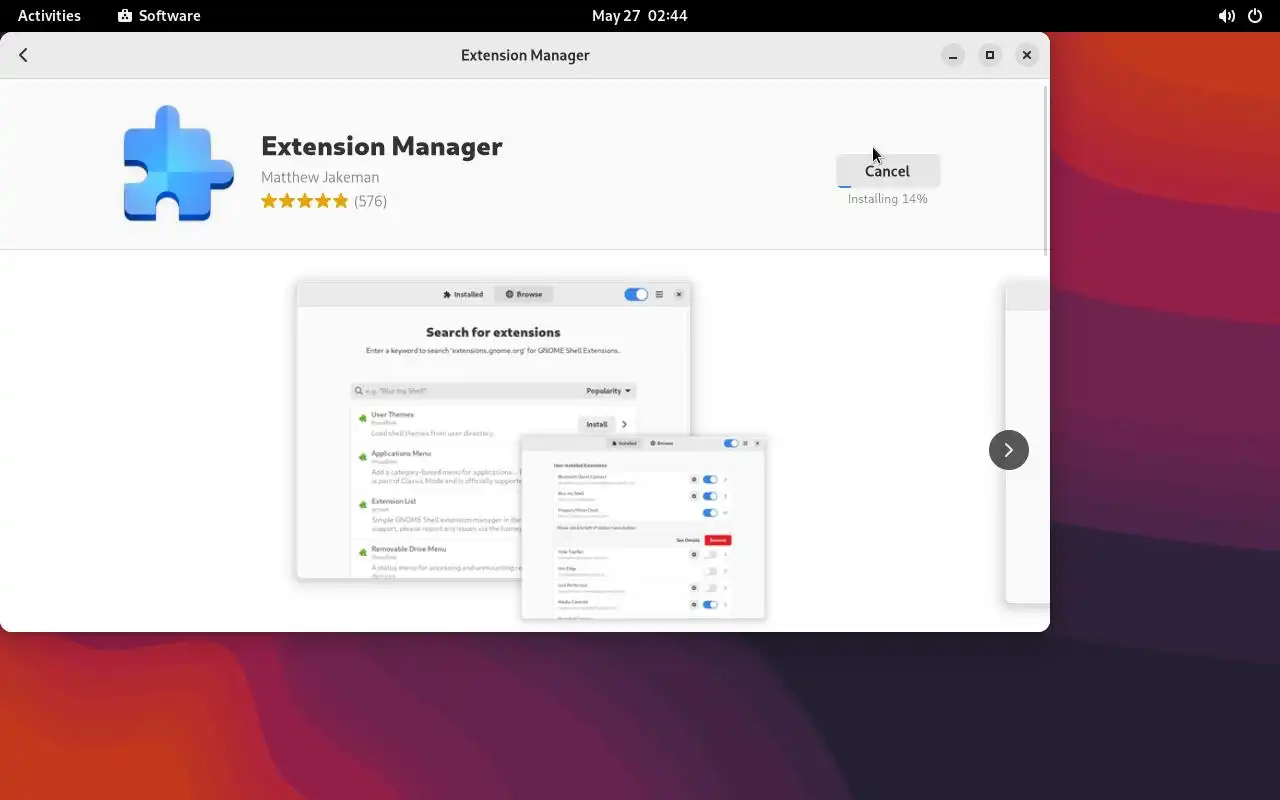Go back using the header back arrow
The image size is (1280, 800).
point(23,55)
